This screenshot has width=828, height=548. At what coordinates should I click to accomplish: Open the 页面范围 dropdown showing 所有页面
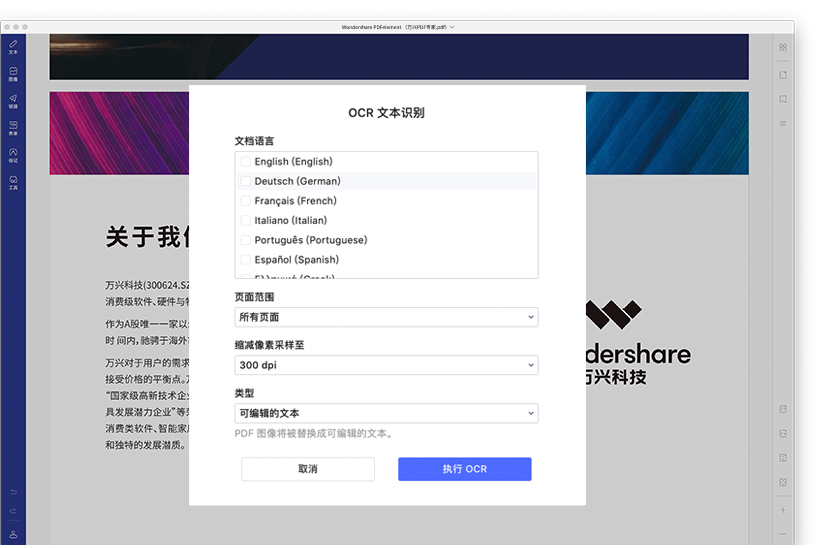coord(386,317)
